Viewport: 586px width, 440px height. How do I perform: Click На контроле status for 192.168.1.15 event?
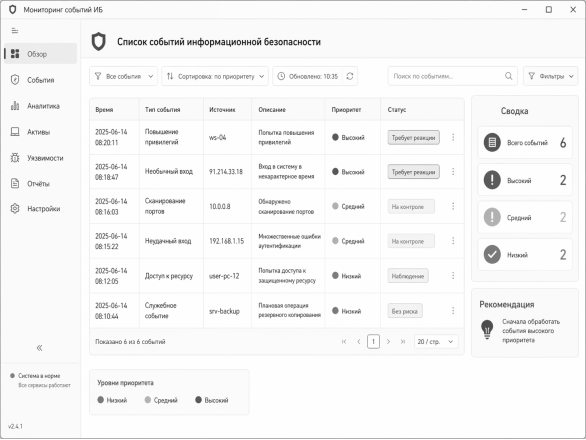[x=411, y=241]
